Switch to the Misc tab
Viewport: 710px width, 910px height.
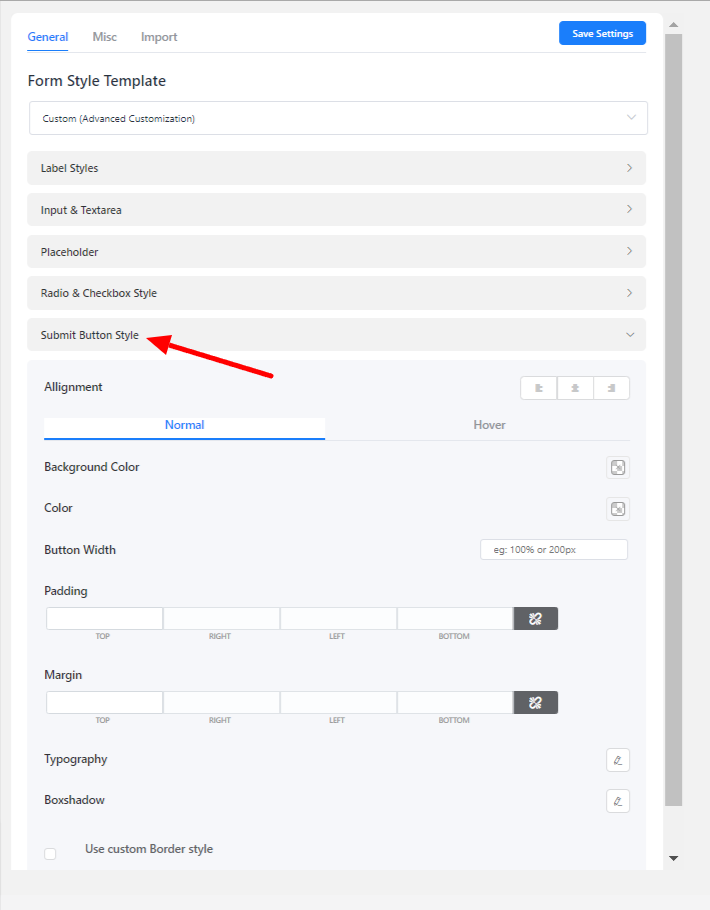tap(104, 37)
